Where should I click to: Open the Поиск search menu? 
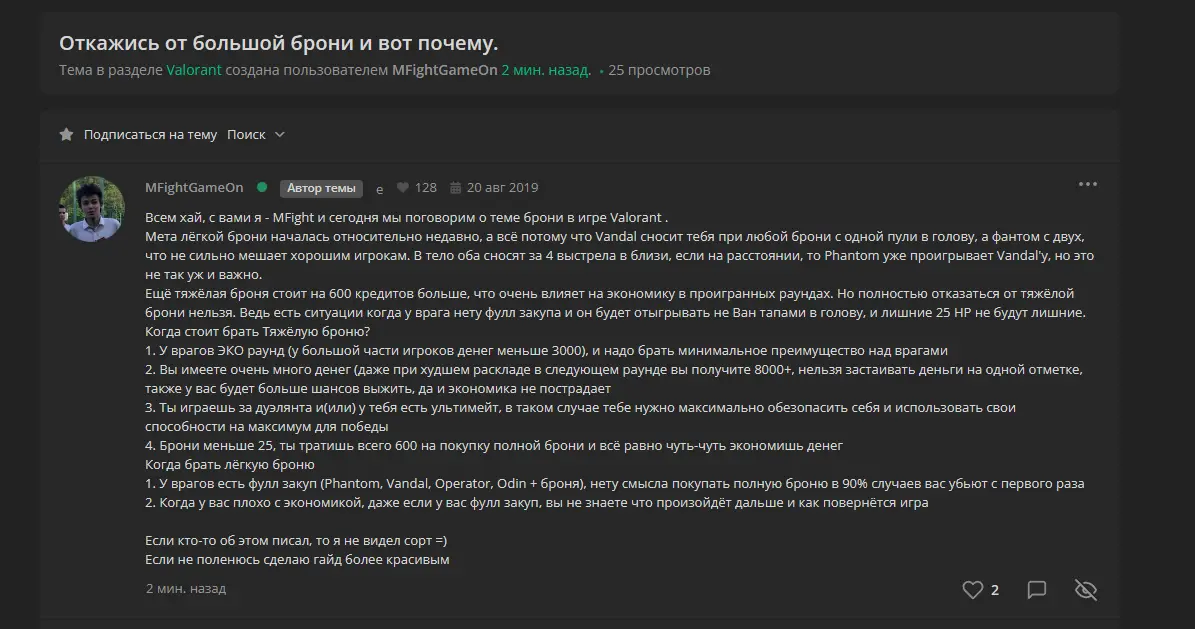246,134
